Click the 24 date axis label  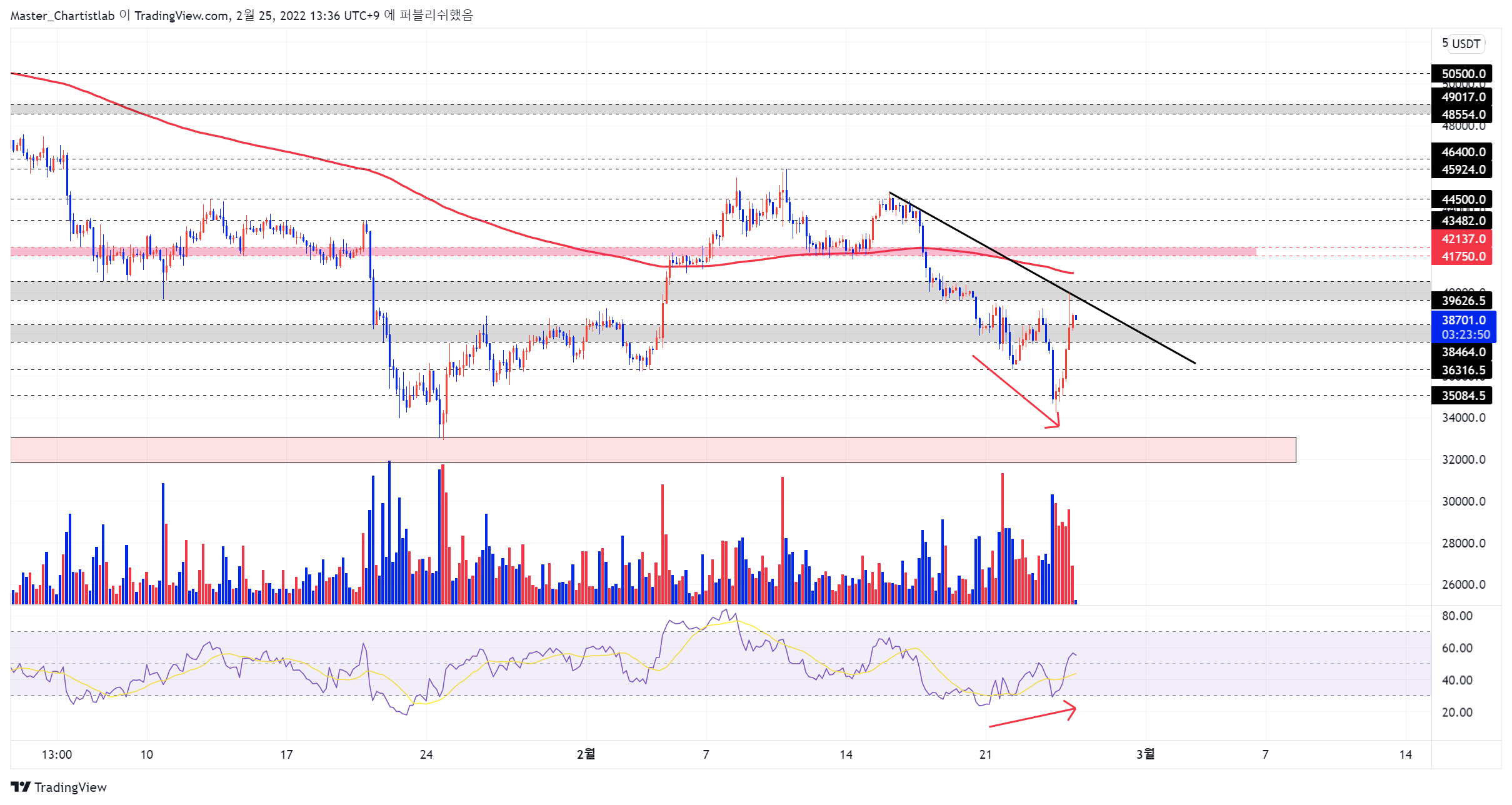click(x=426, y=754)
